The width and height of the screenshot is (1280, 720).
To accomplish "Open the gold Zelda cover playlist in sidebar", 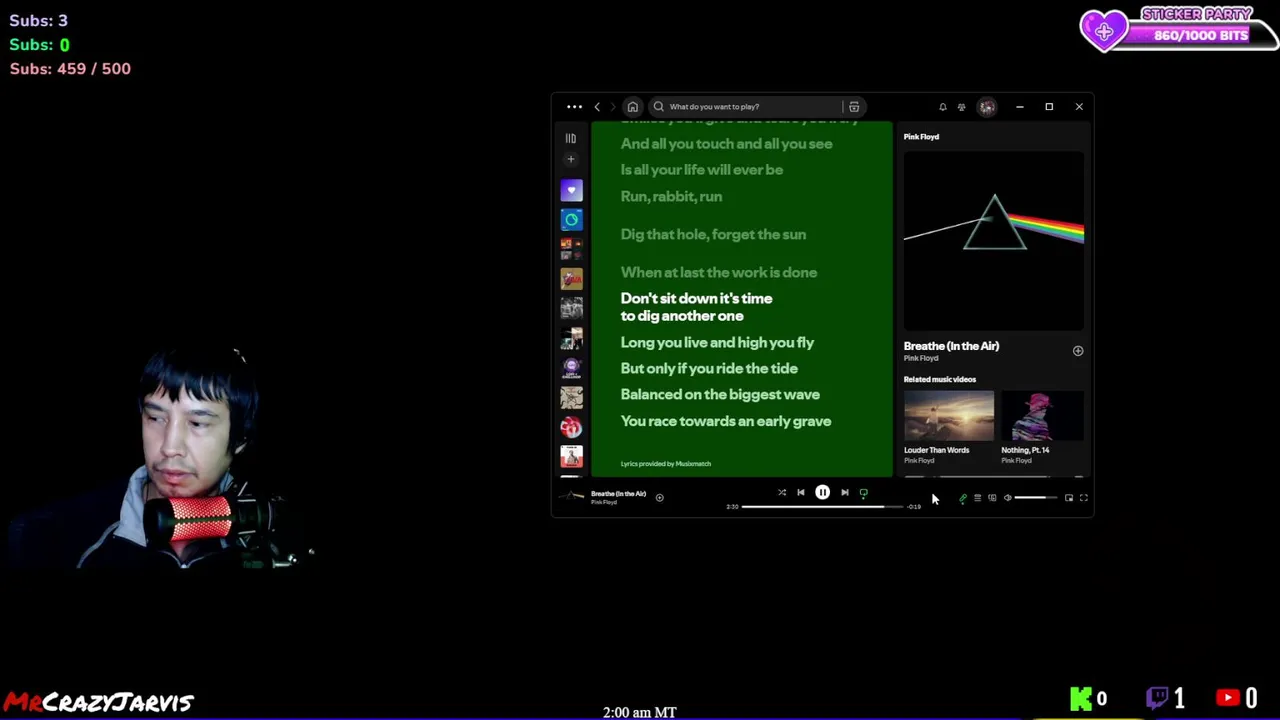I will tap(571, 279).
